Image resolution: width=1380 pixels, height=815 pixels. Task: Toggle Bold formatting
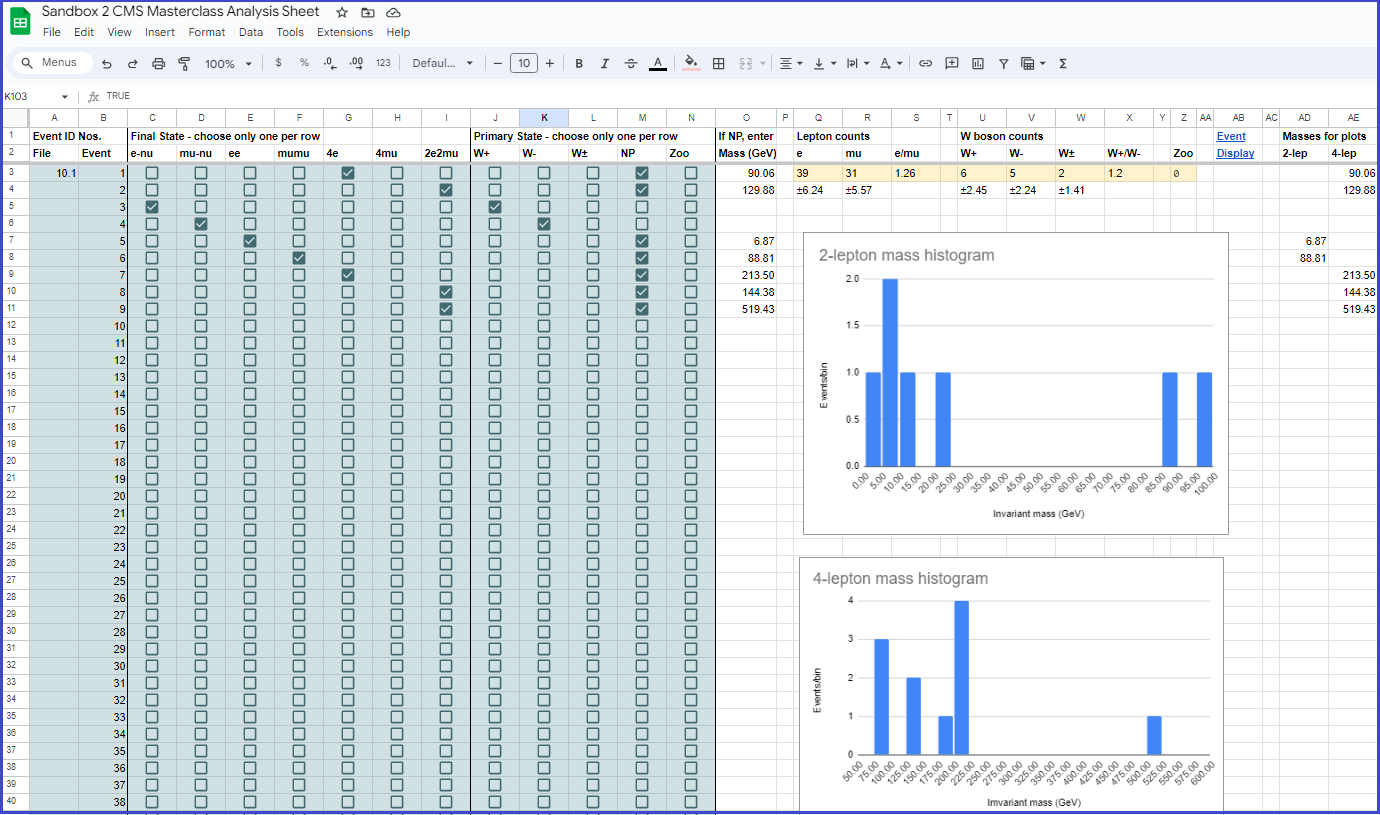point(579,64)
